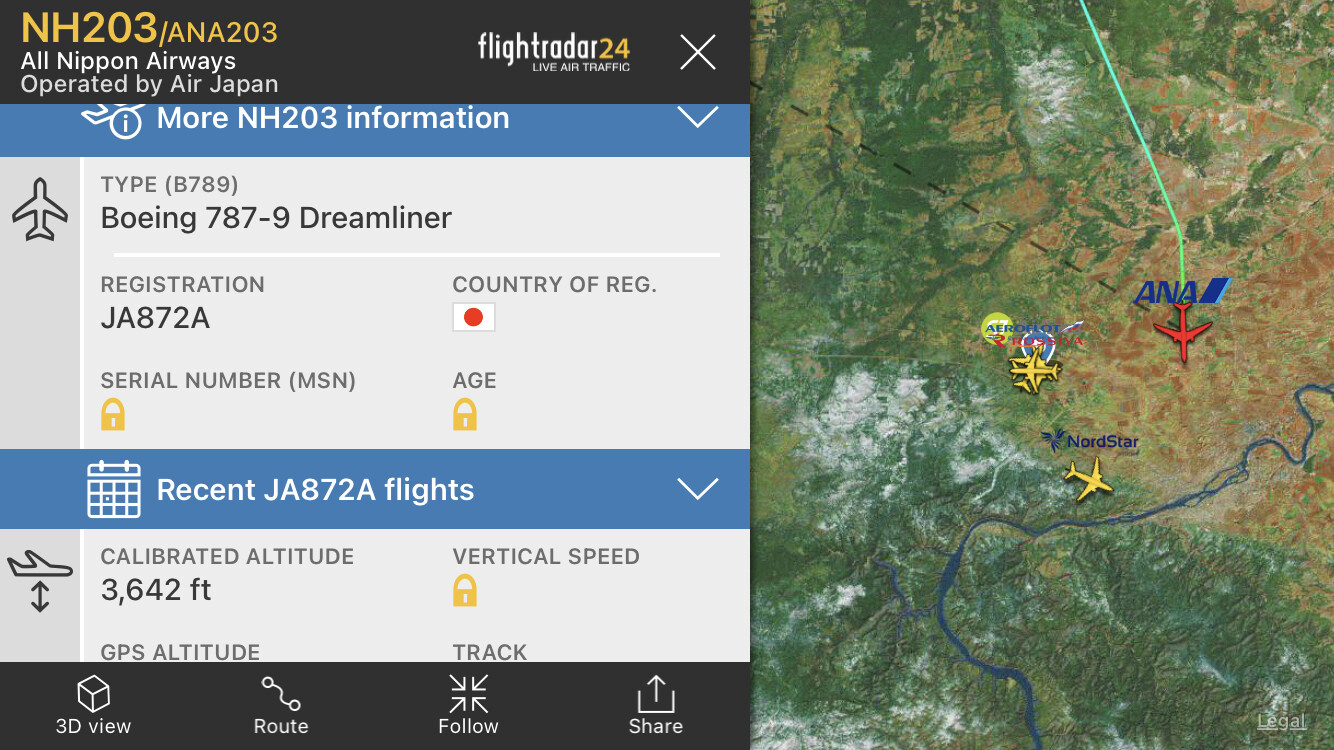The height and width of the screenshot is (750, 1334).
Task: Tap the Follow aircraft icon
Action: [x=468, y=694]
